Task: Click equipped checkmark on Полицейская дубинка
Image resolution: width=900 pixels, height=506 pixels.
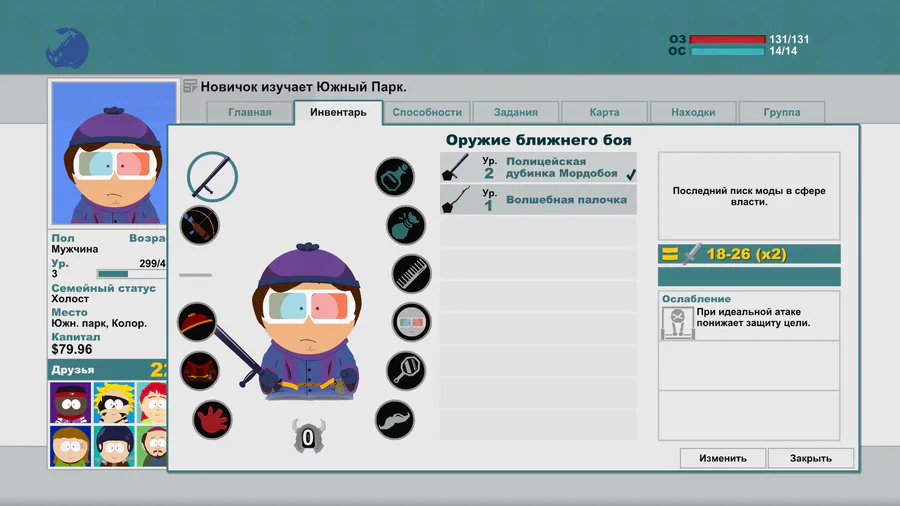Action: pos(631,175)
